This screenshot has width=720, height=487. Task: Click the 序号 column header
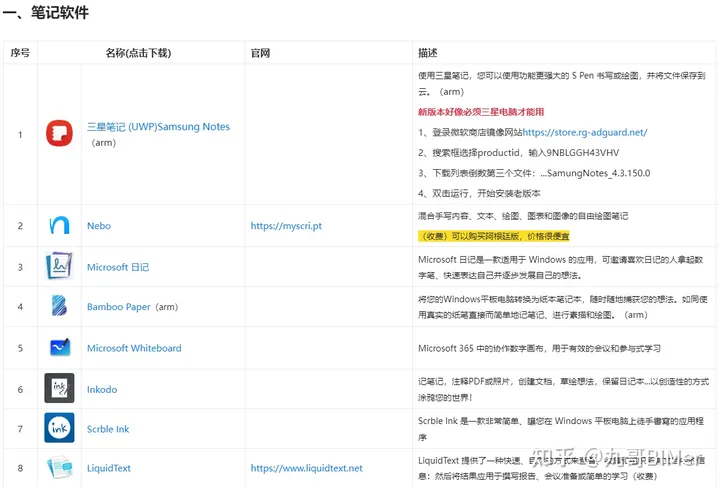pos(20,53)
